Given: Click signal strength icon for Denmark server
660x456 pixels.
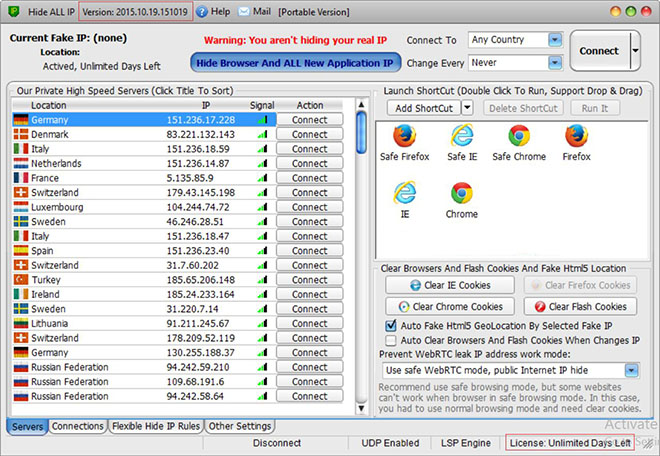Looking at the screenshot, I should (262, 134).
